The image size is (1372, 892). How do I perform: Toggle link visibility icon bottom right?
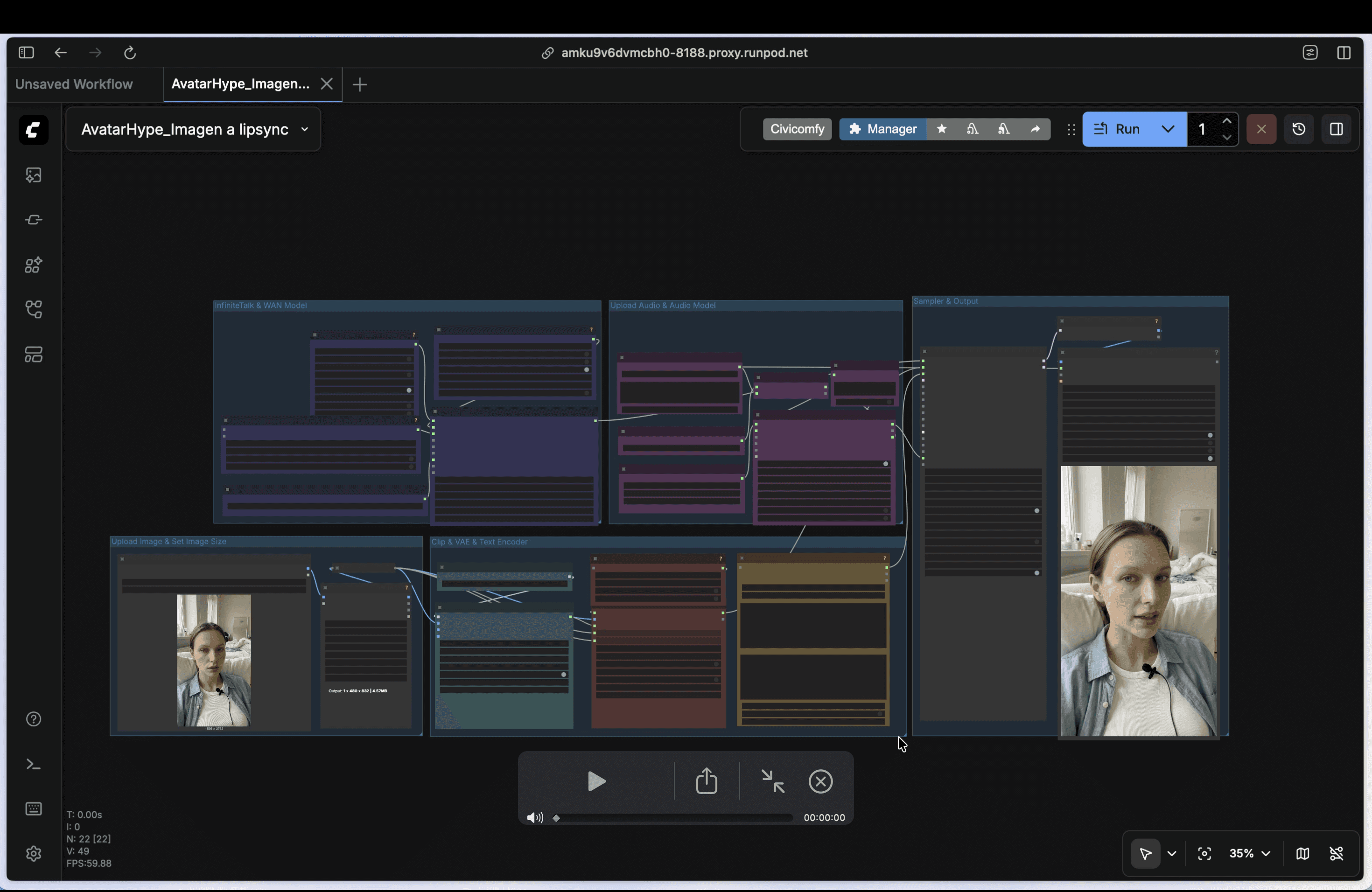(1336, 853)
